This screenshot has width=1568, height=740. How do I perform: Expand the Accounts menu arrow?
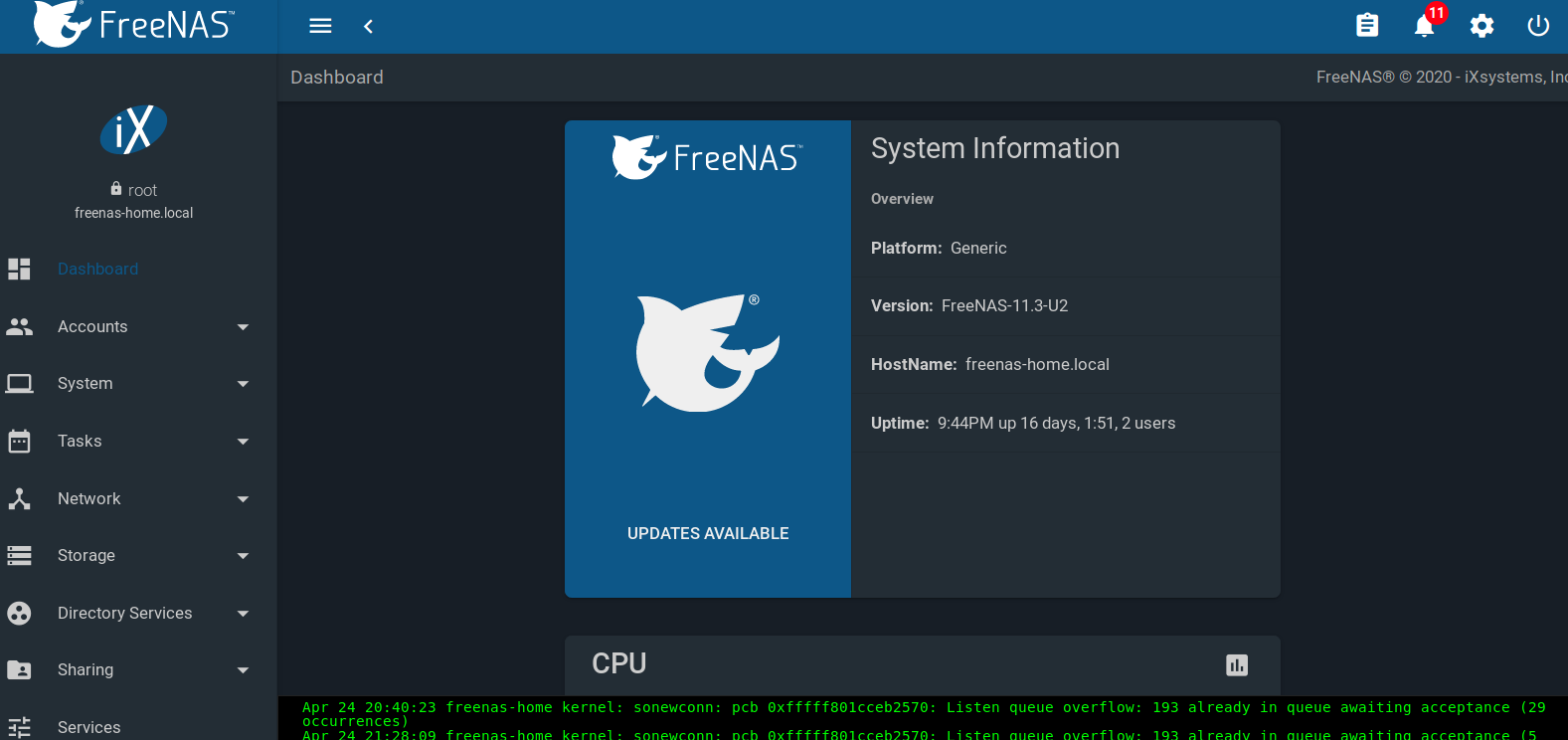tap(243, 327)
